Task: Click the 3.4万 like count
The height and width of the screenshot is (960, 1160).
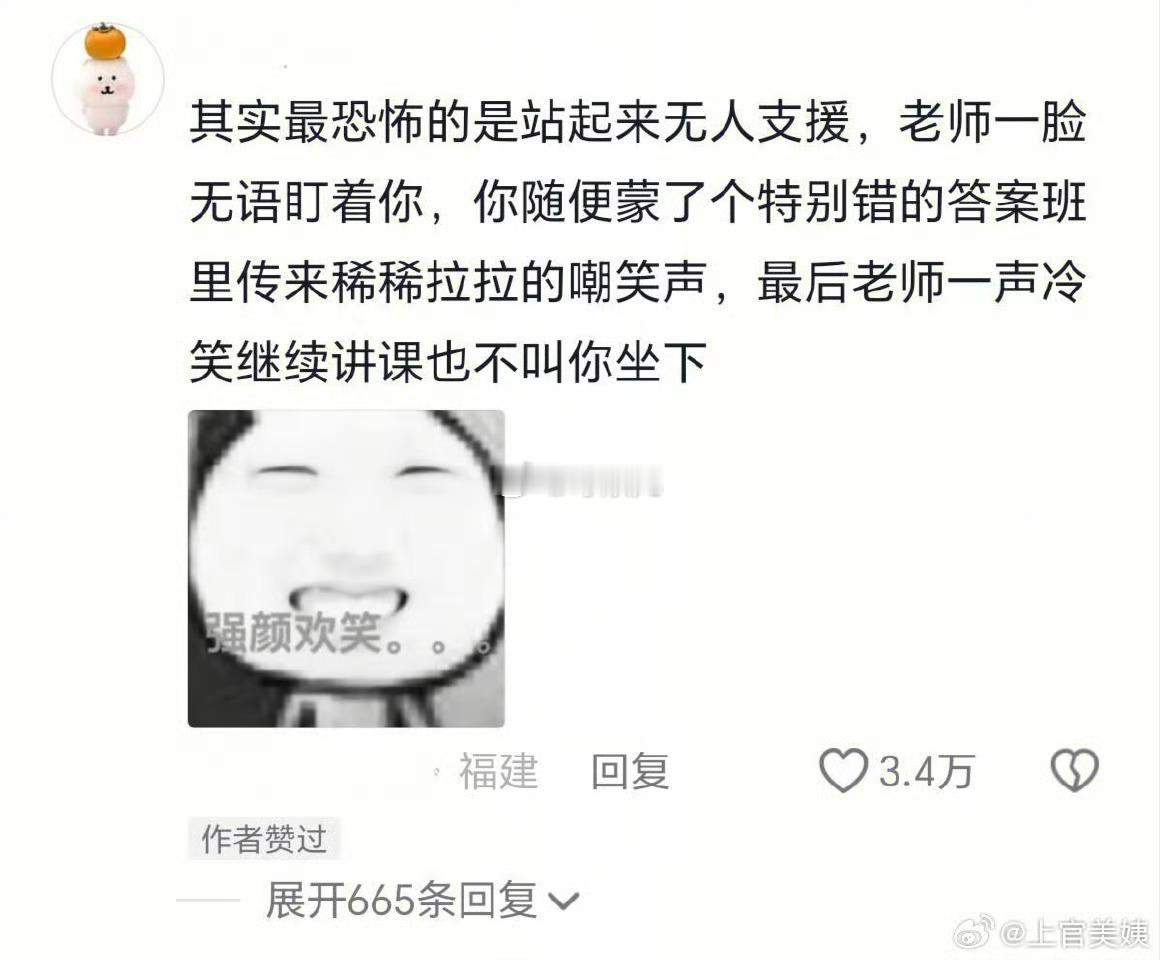Action: click(925, 772)
